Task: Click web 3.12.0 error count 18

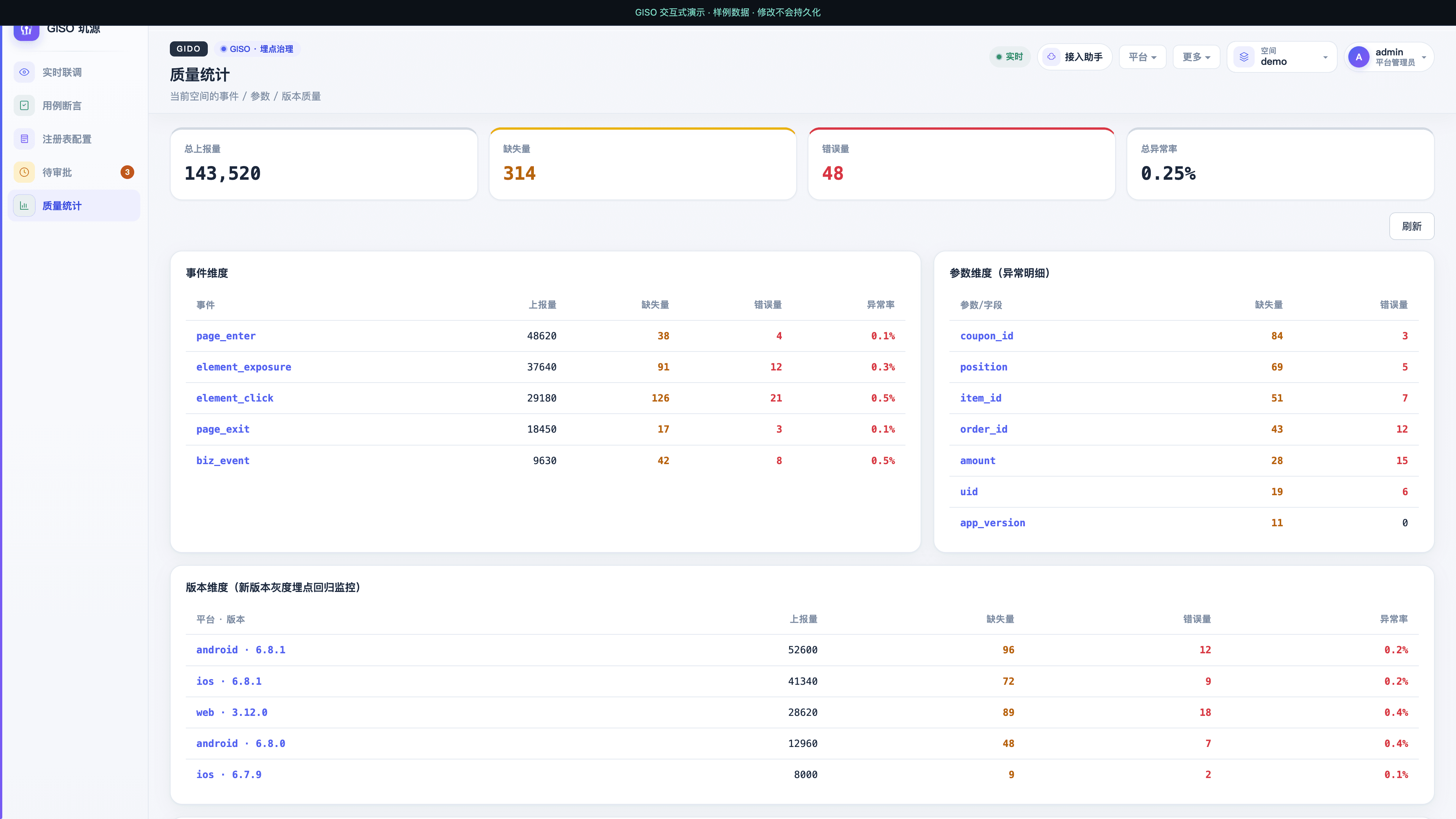Action: pyautogui.click(x=1205, y=712)
